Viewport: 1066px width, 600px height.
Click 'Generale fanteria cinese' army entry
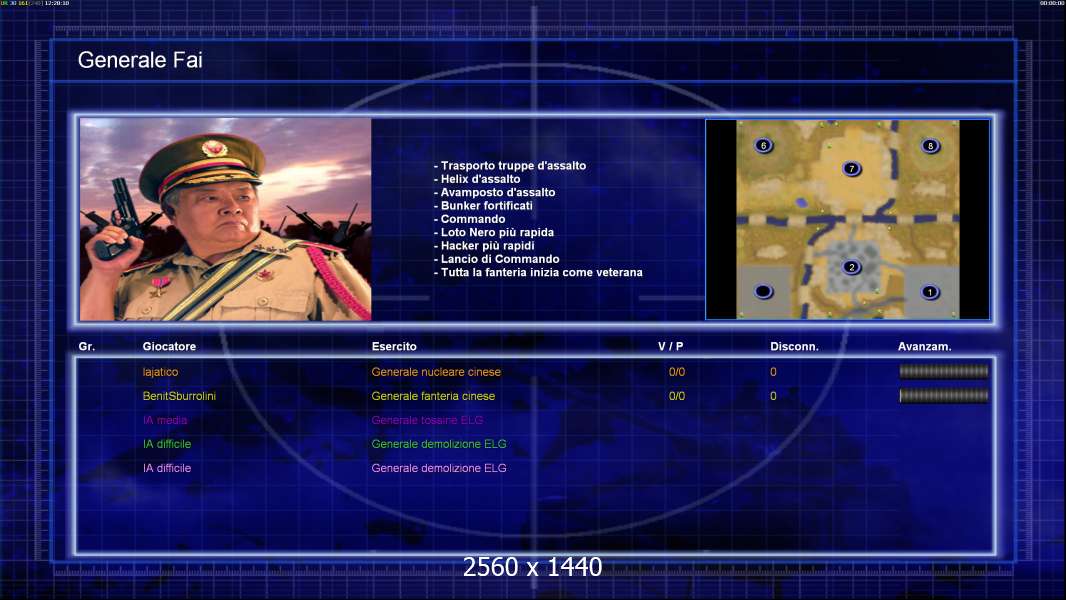[x=433, y=395]
